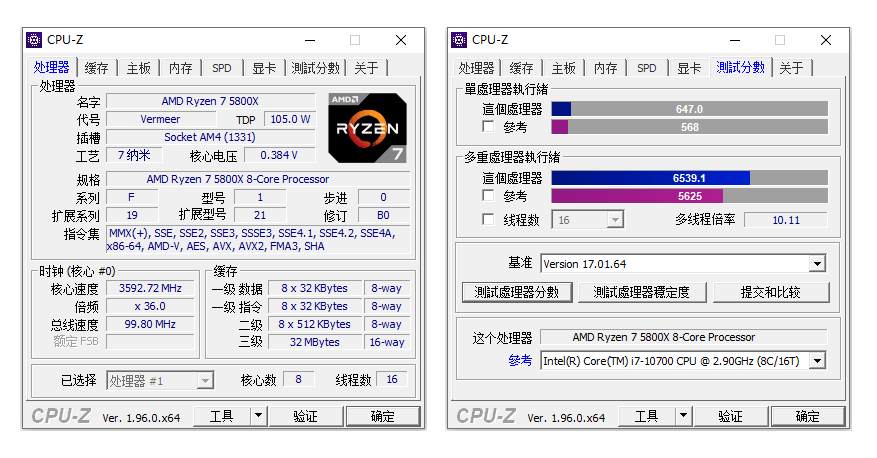Screen dimensions: 877x458
Task: Enable single-thread 參考 reference checkbox
Action: 488,127
